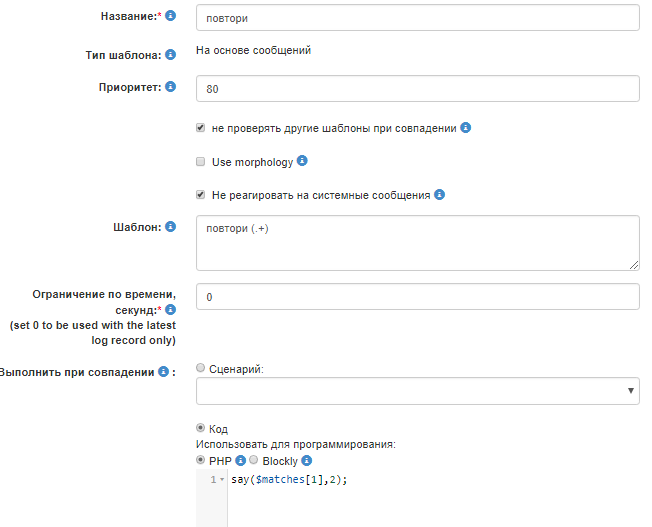652x527 pixels.
Task: Click info icon next to Название label
Action: pos(170,17)
